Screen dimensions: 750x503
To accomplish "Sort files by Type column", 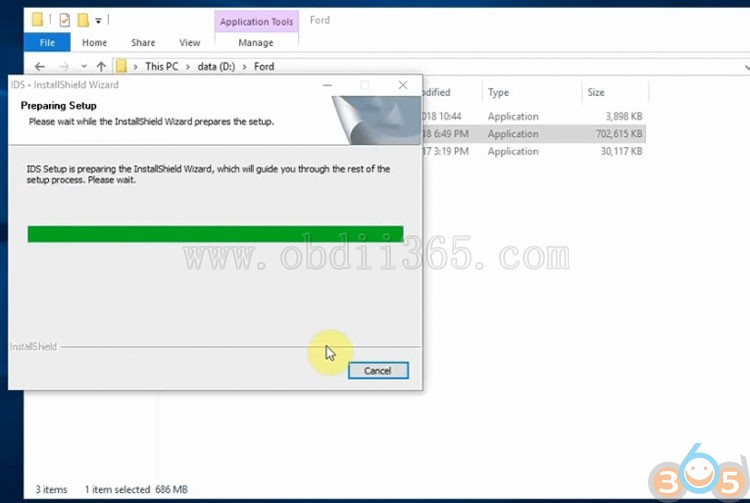I will (498, 92).
